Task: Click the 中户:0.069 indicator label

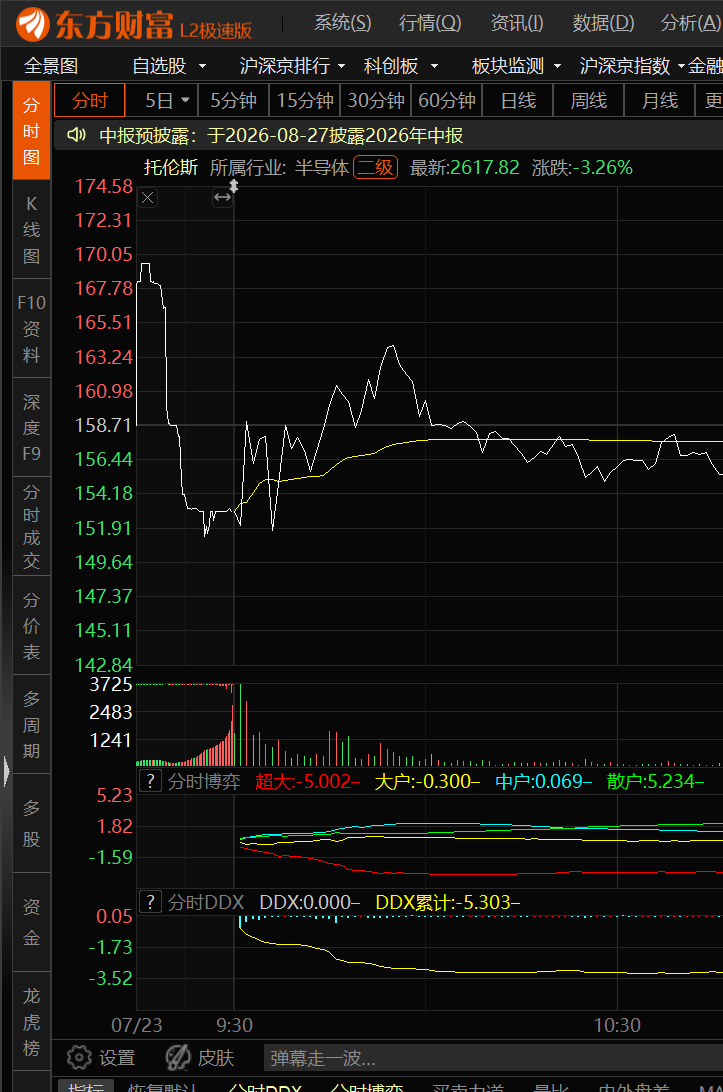Action: coord(543,781)
